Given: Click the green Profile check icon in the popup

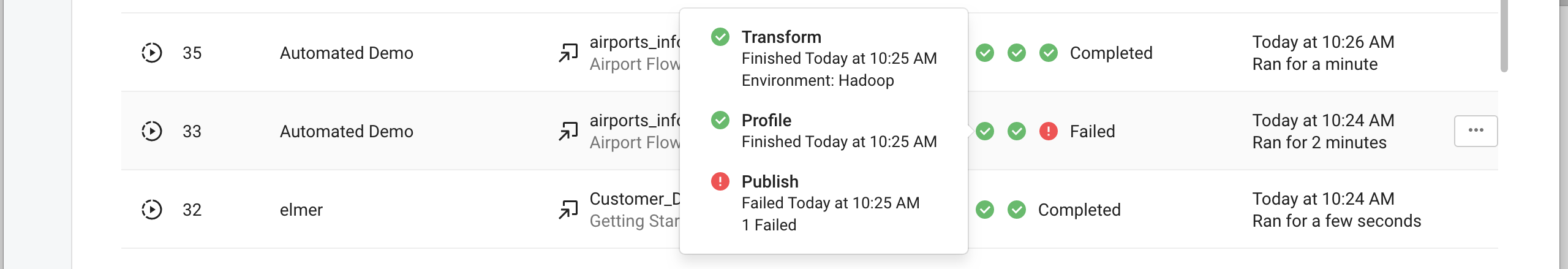Looking at the screenshot, I should click(x=720, y=120).
